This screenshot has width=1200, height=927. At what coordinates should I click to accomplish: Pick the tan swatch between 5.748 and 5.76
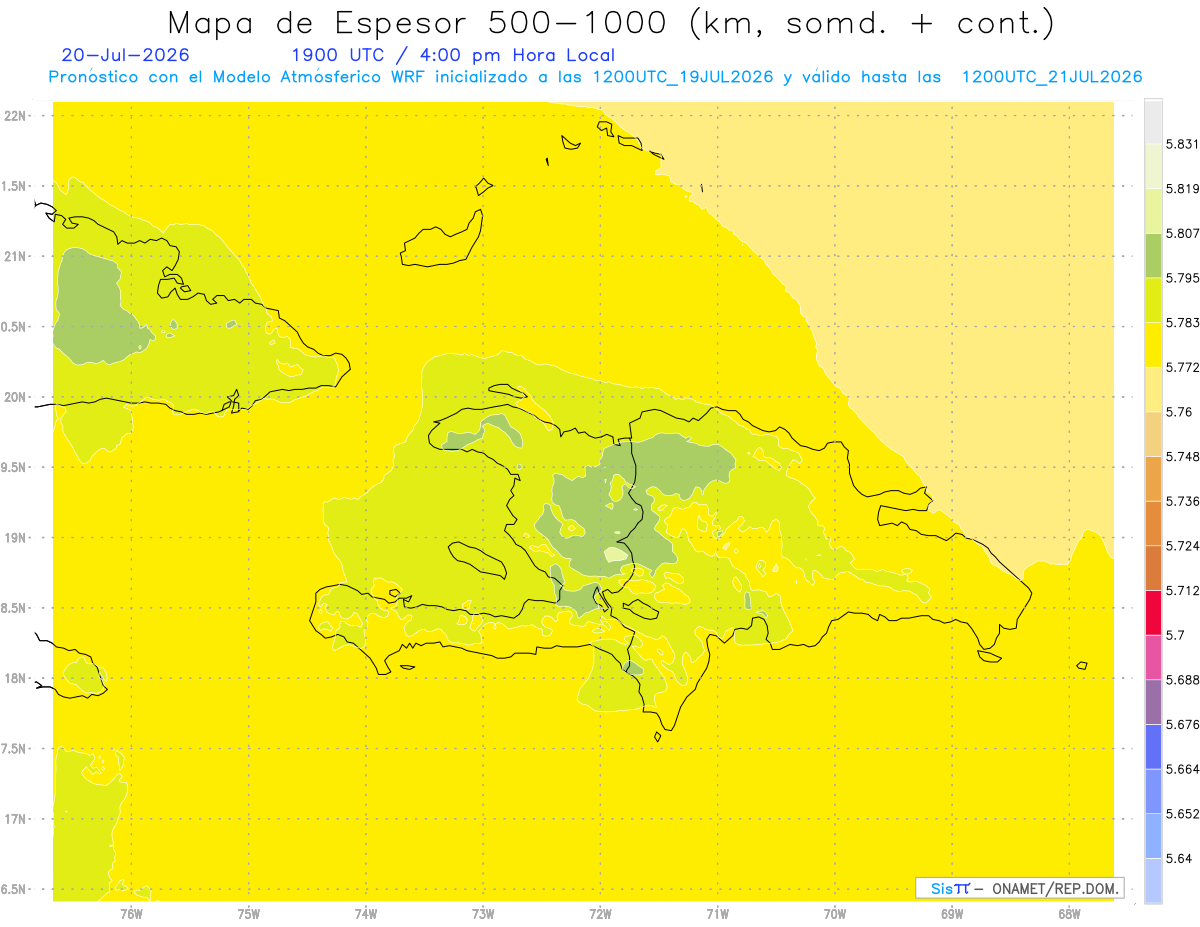[1153, 434]
